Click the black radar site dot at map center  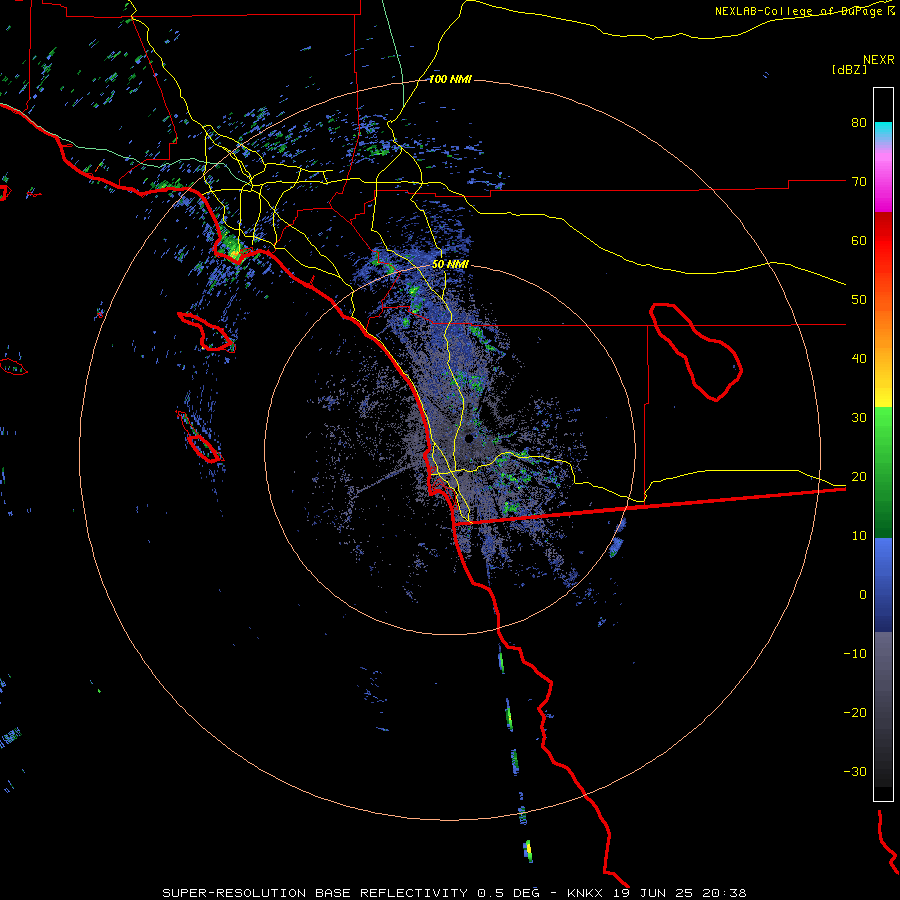[x=469, y=439]
